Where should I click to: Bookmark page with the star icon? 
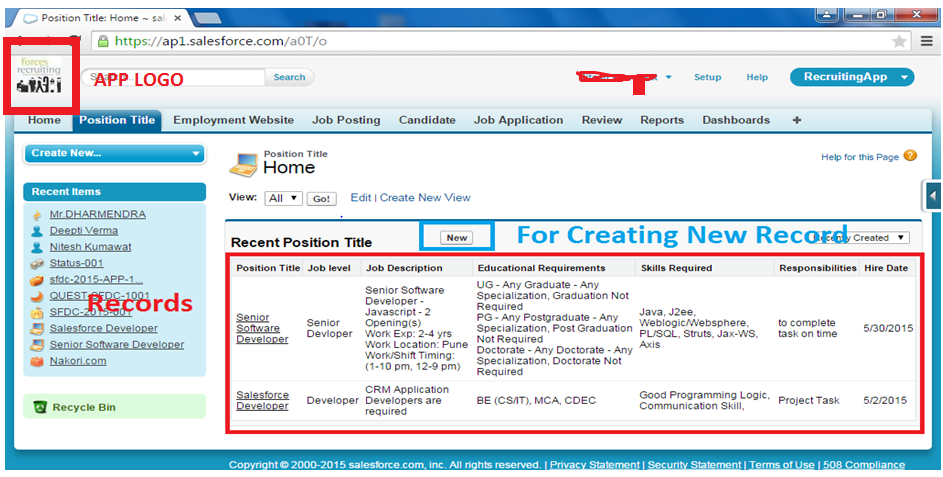click(x=899, y=41)
